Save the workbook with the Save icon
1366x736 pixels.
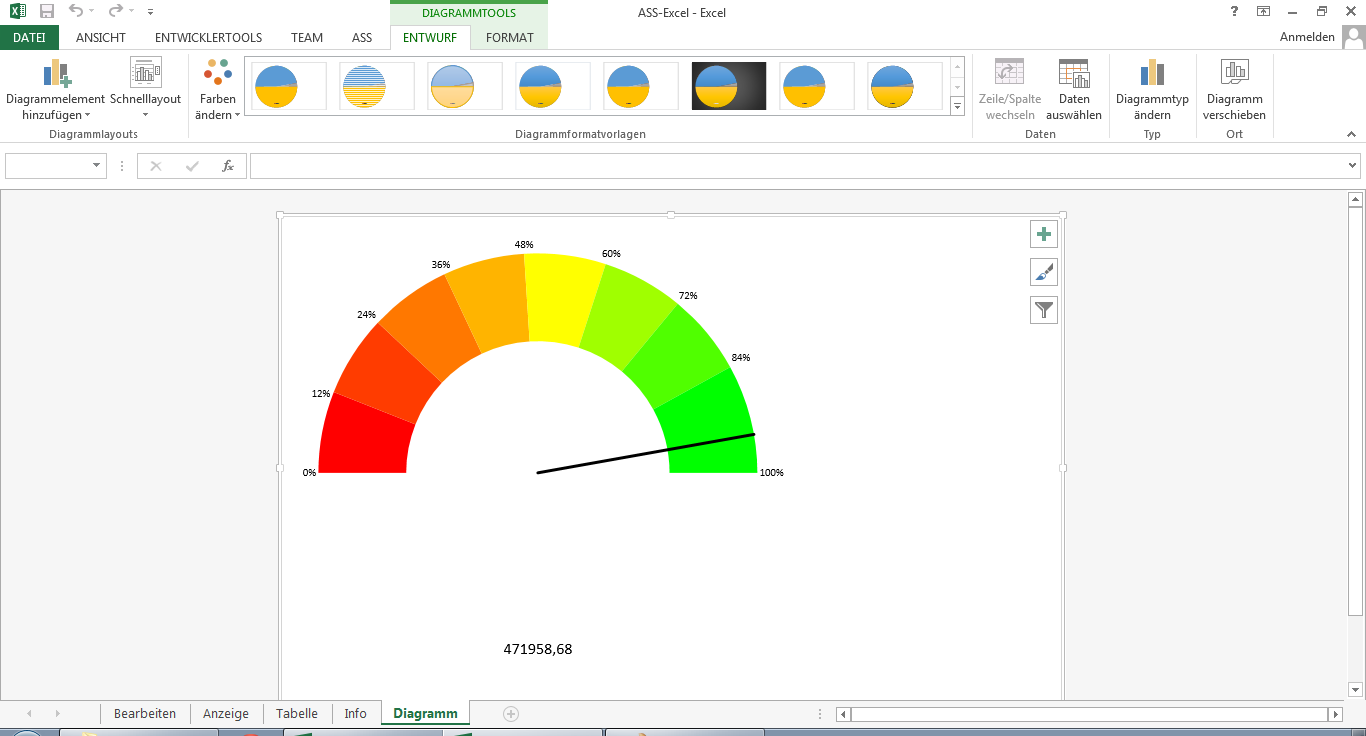(47, 12)
